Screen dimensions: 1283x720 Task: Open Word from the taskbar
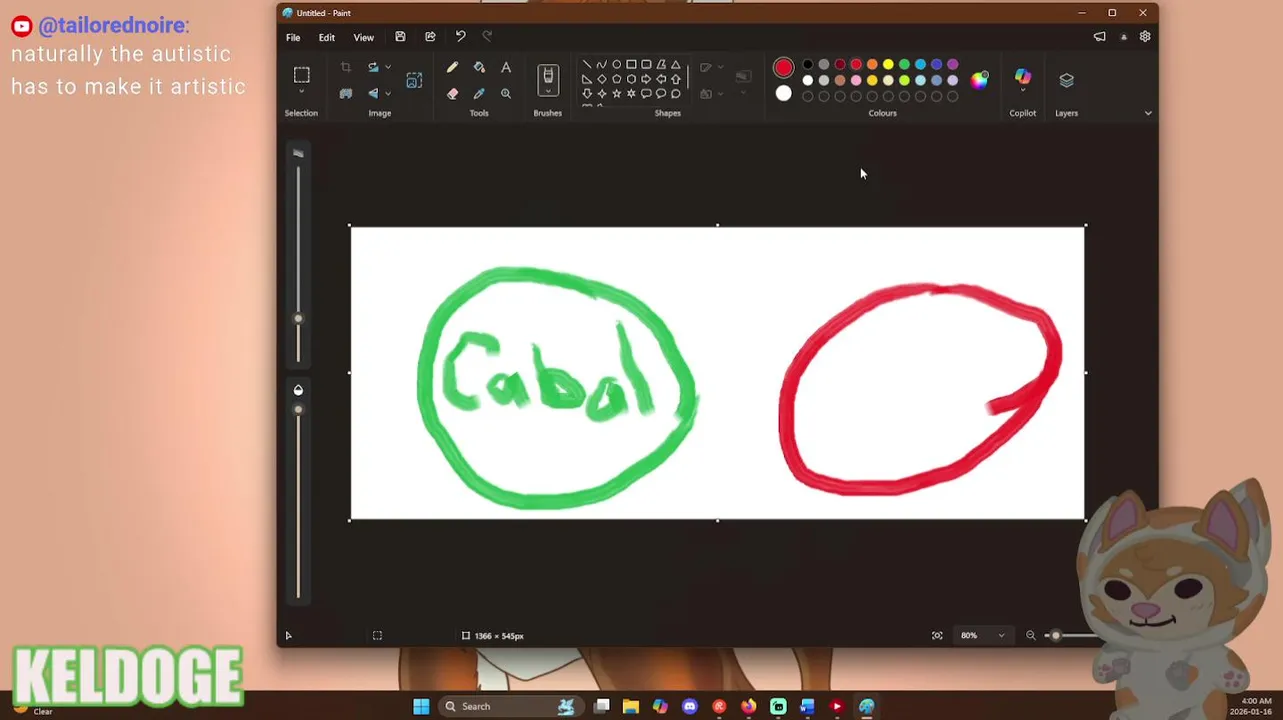point(807,707)
